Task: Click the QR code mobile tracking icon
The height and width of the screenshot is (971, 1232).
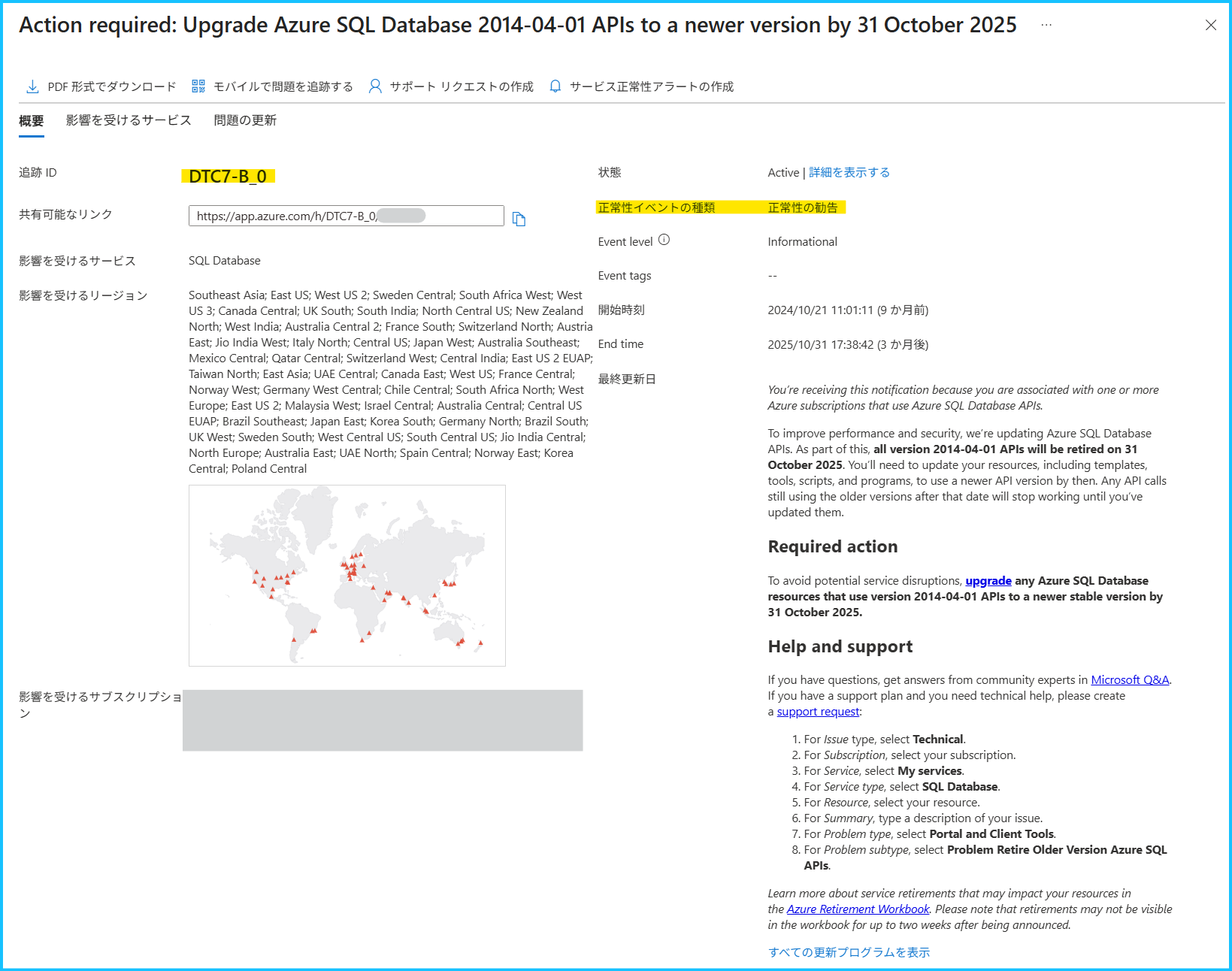Action: [198, 86]
